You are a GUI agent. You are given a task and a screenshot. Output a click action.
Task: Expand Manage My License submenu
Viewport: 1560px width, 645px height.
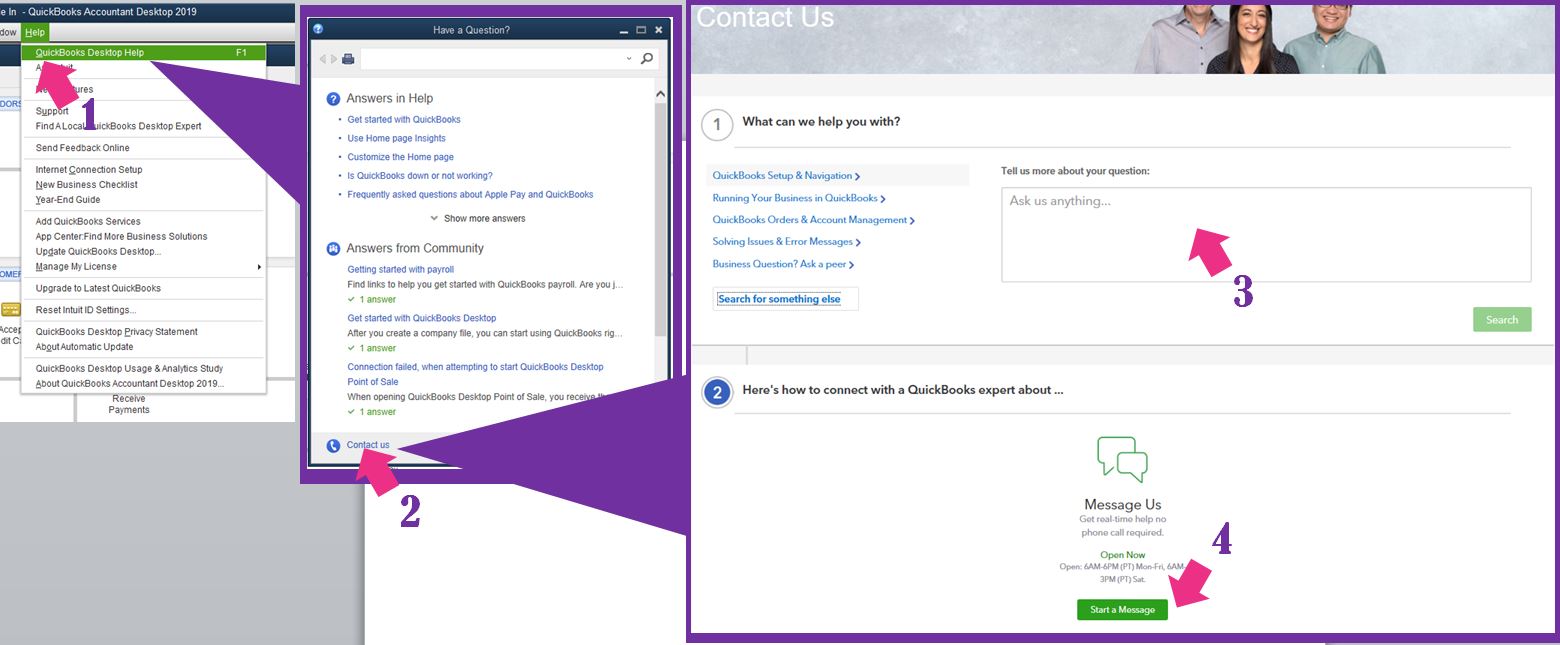click(x=143, y=267)
